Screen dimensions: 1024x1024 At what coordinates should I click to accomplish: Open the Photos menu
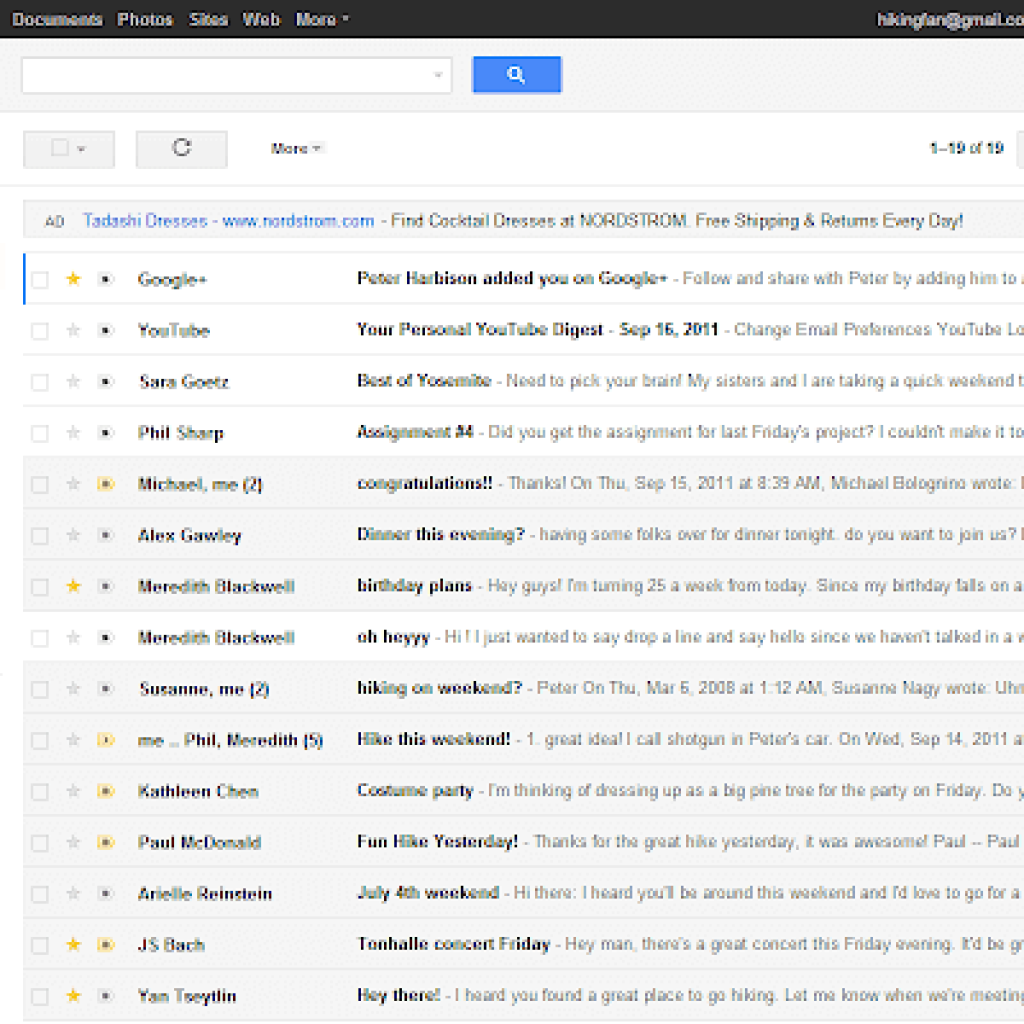click(145, 18)
